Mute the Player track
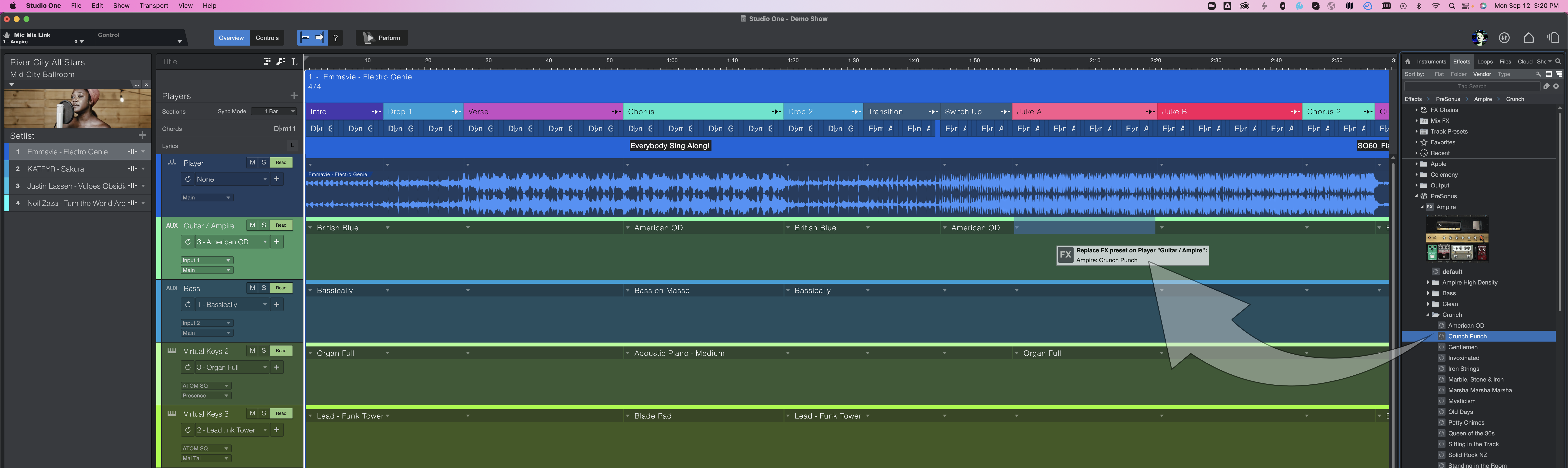Screen dimensions: 1568x468 [253, 162]
